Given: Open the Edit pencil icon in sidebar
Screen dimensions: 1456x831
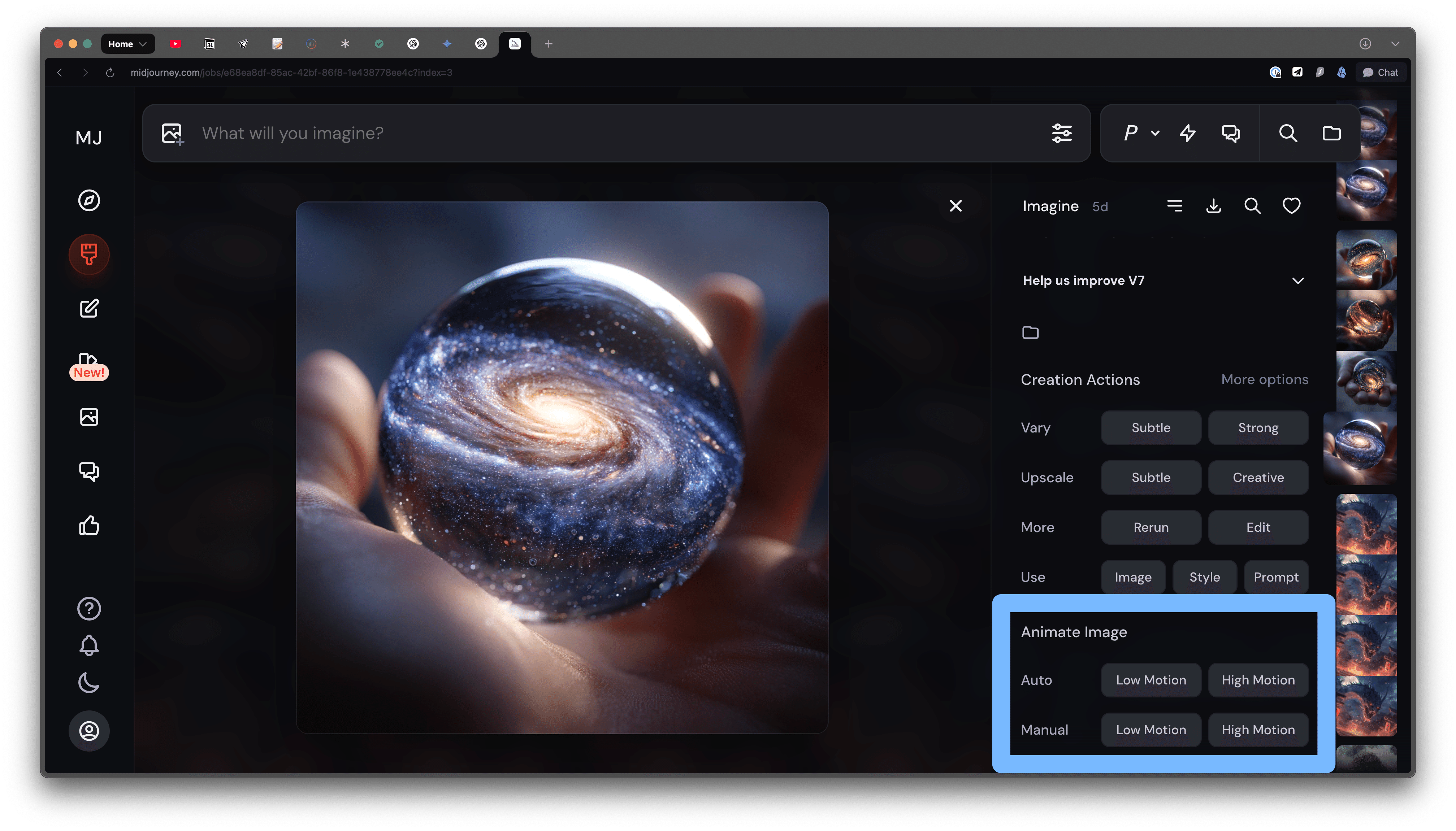Looking at the screenshot, I should pyautogui.click(x=89, y=308).
